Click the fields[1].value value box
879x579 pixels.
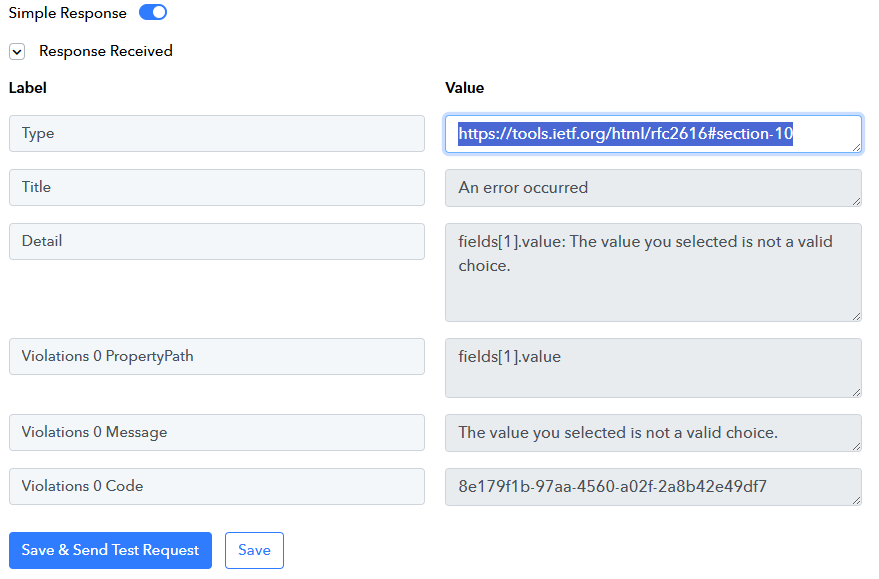tap(653, 368)
